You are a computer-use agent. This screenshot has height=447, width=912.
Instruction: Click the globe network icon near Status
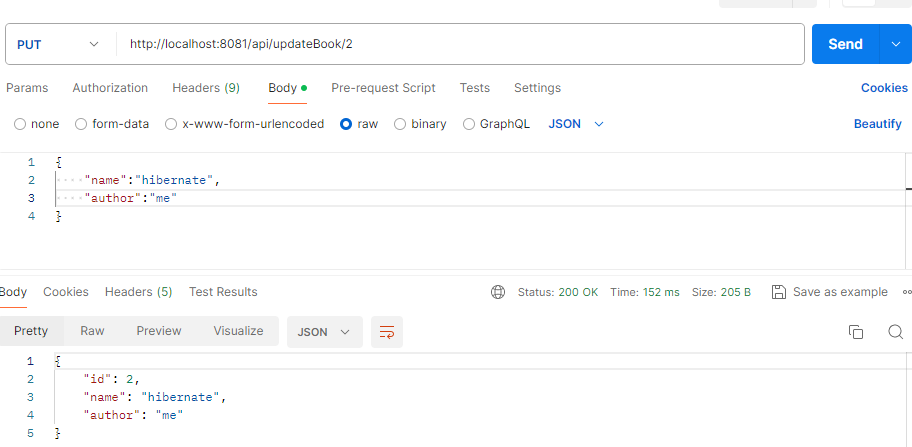coord(498,292)
